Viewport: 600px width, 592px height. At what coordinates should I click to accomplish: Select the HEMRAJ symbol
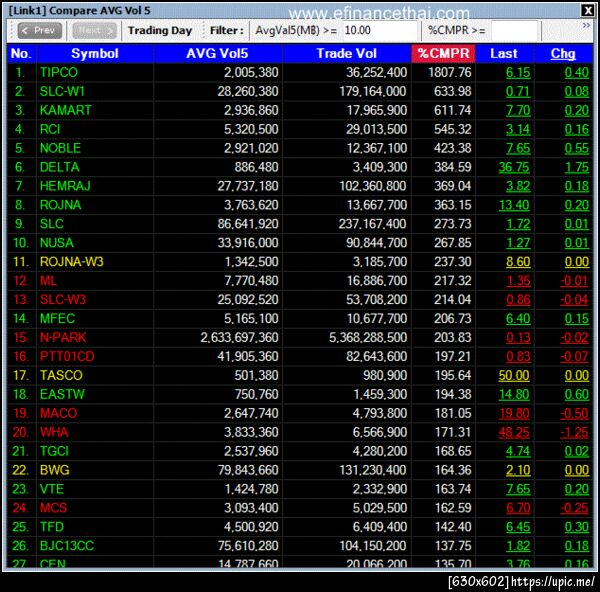[65, 186]
